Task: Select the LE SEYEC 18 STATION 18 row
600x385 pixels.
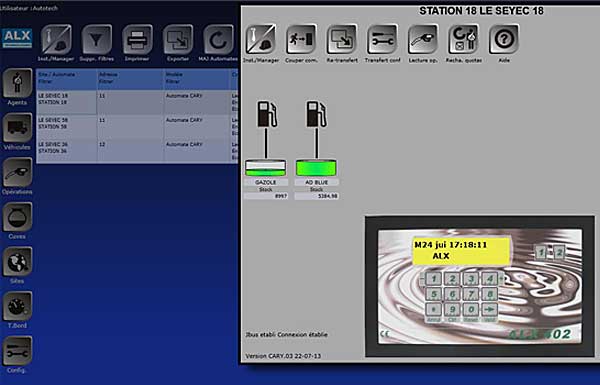Action: pyautogui.click(x=137, y=102)
